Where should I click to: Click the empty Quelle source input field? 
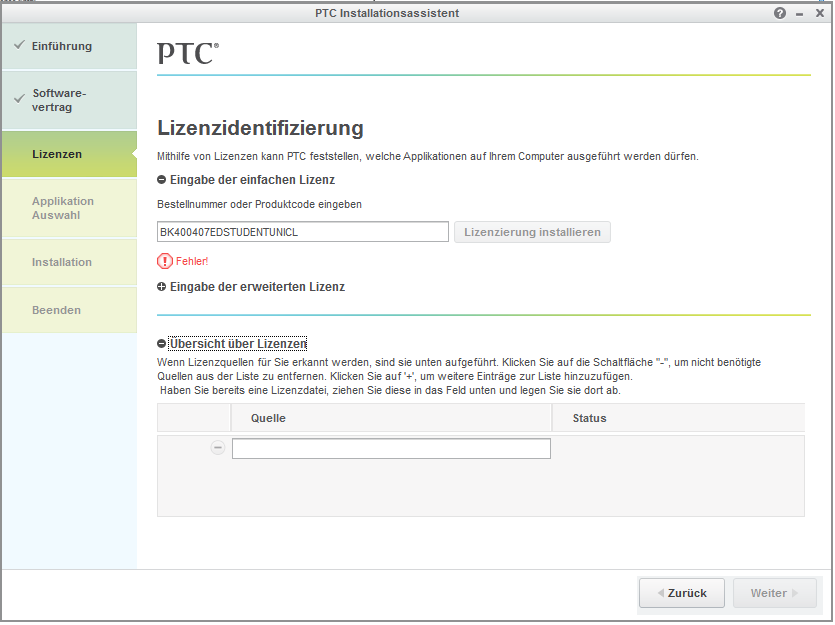pos(391,449)
